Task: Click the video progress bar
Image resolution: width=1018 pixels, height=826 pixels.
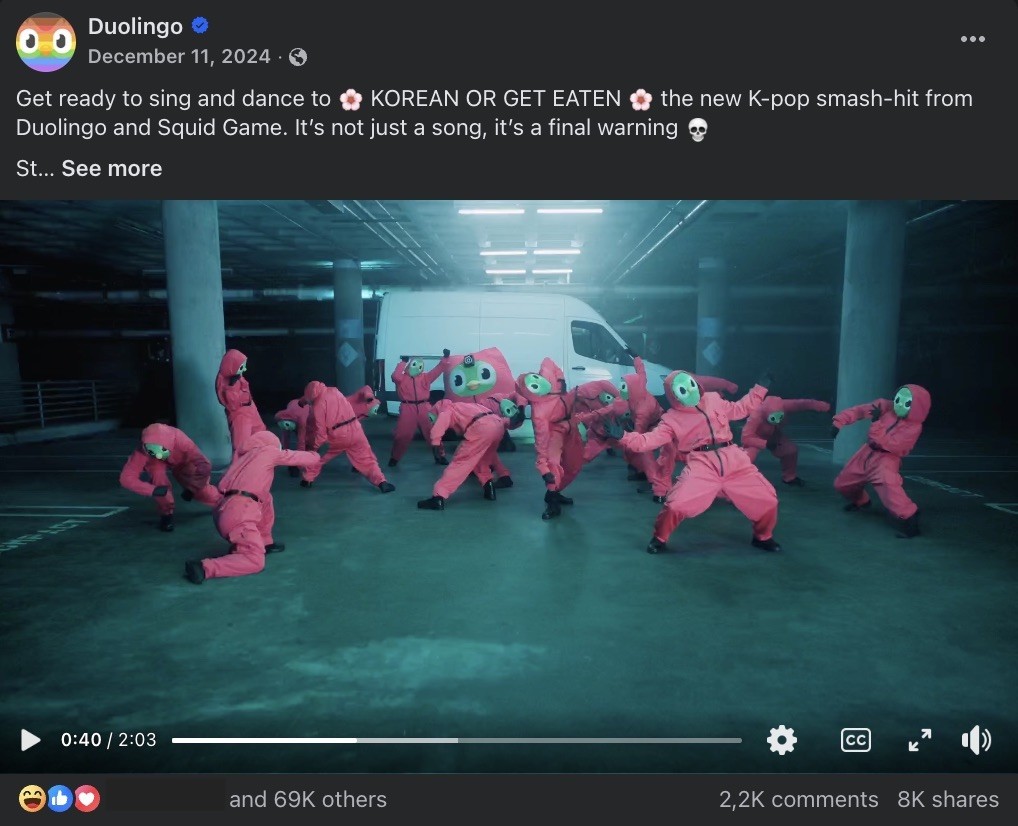Action: click(x=456, y=740)
